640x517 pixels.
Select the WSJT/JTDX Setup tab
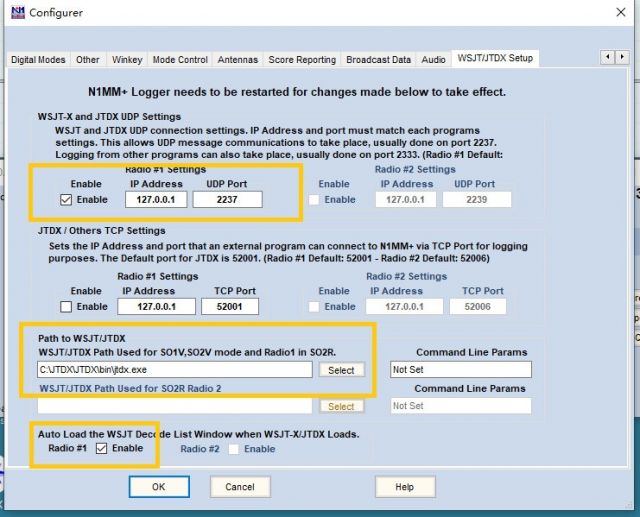pyautogui.click(x=495, y=58)
